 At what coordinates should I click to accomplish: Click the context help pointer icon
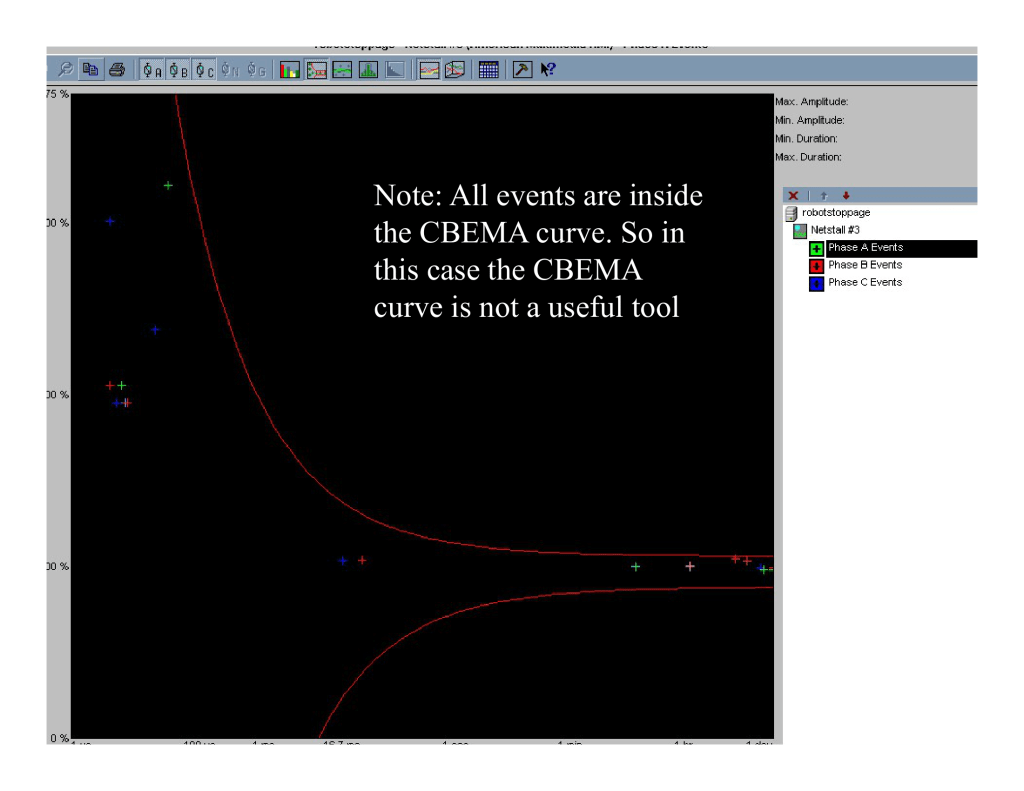pos(548,70)
